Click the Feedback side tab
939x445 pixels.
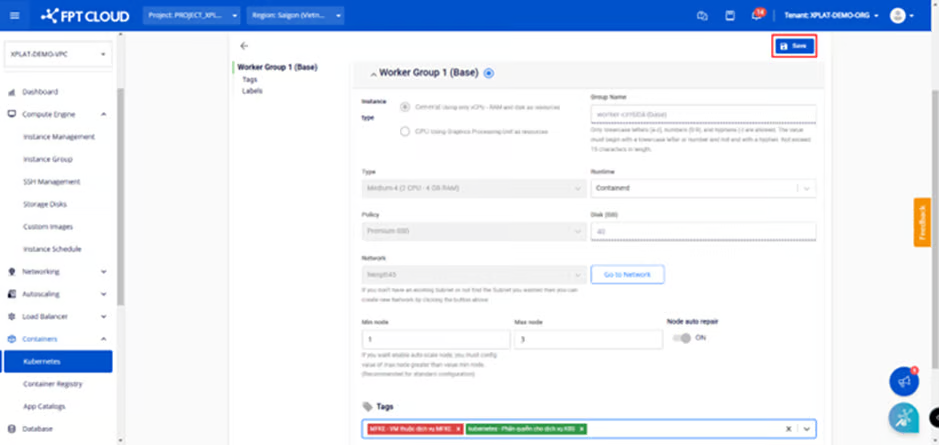(922, 223)
